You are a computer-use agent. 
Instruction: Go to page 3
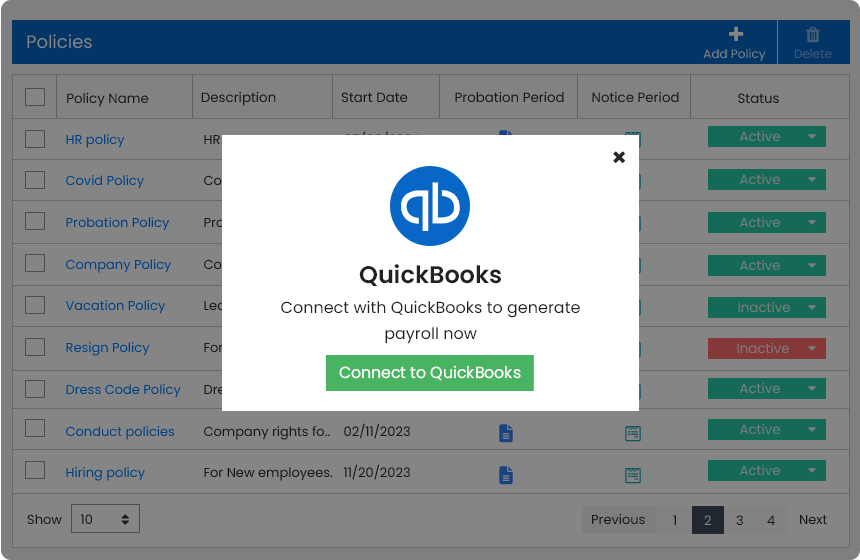(739, 520)
